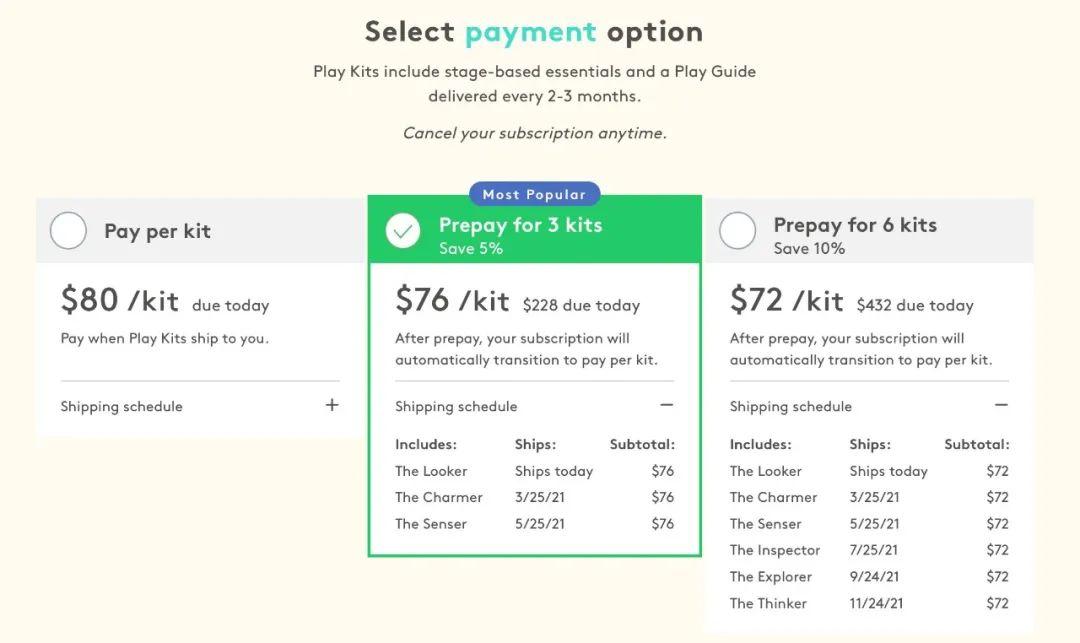Expand Pay per kit shipping schedule plus icon
Image resolution: width=1080 pixels, height=643 pixels.
coord(332,405)
